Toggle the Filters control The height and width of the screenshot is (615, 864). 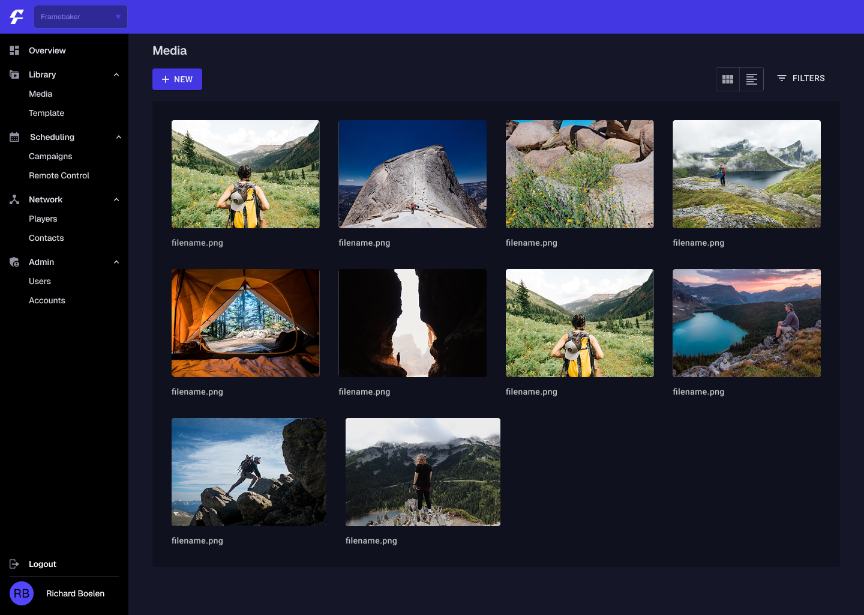800,78
